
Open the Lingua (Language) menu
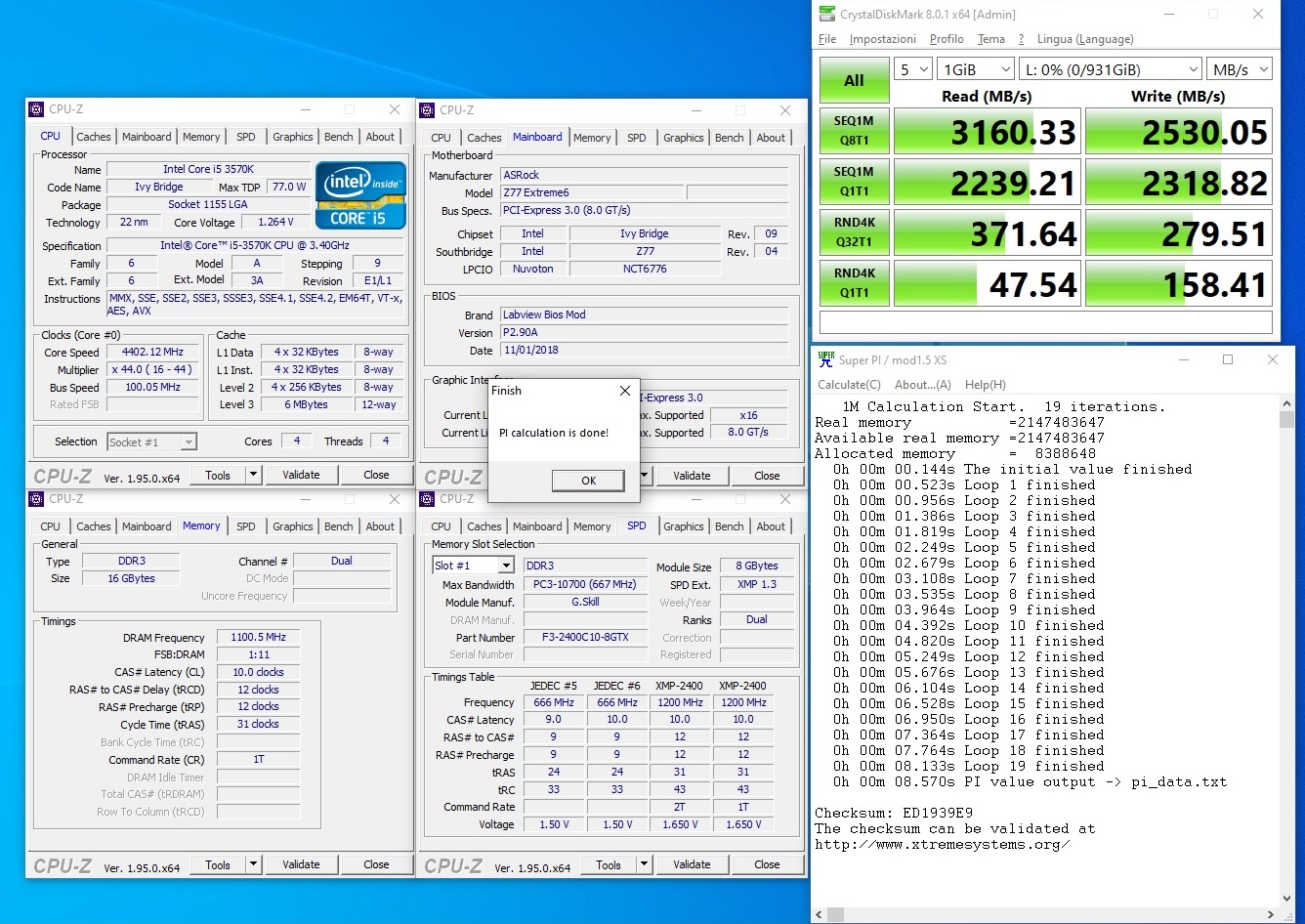(1085, 39)
